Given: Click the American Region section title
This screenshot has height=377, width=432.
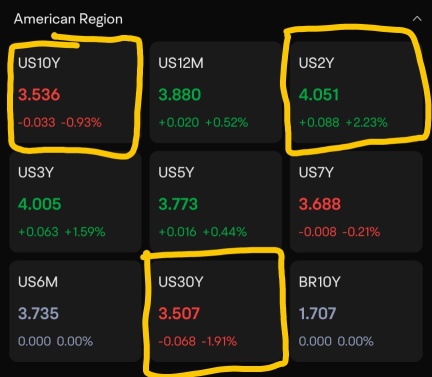Looking at the screenshot, I should tap(68, 19).
